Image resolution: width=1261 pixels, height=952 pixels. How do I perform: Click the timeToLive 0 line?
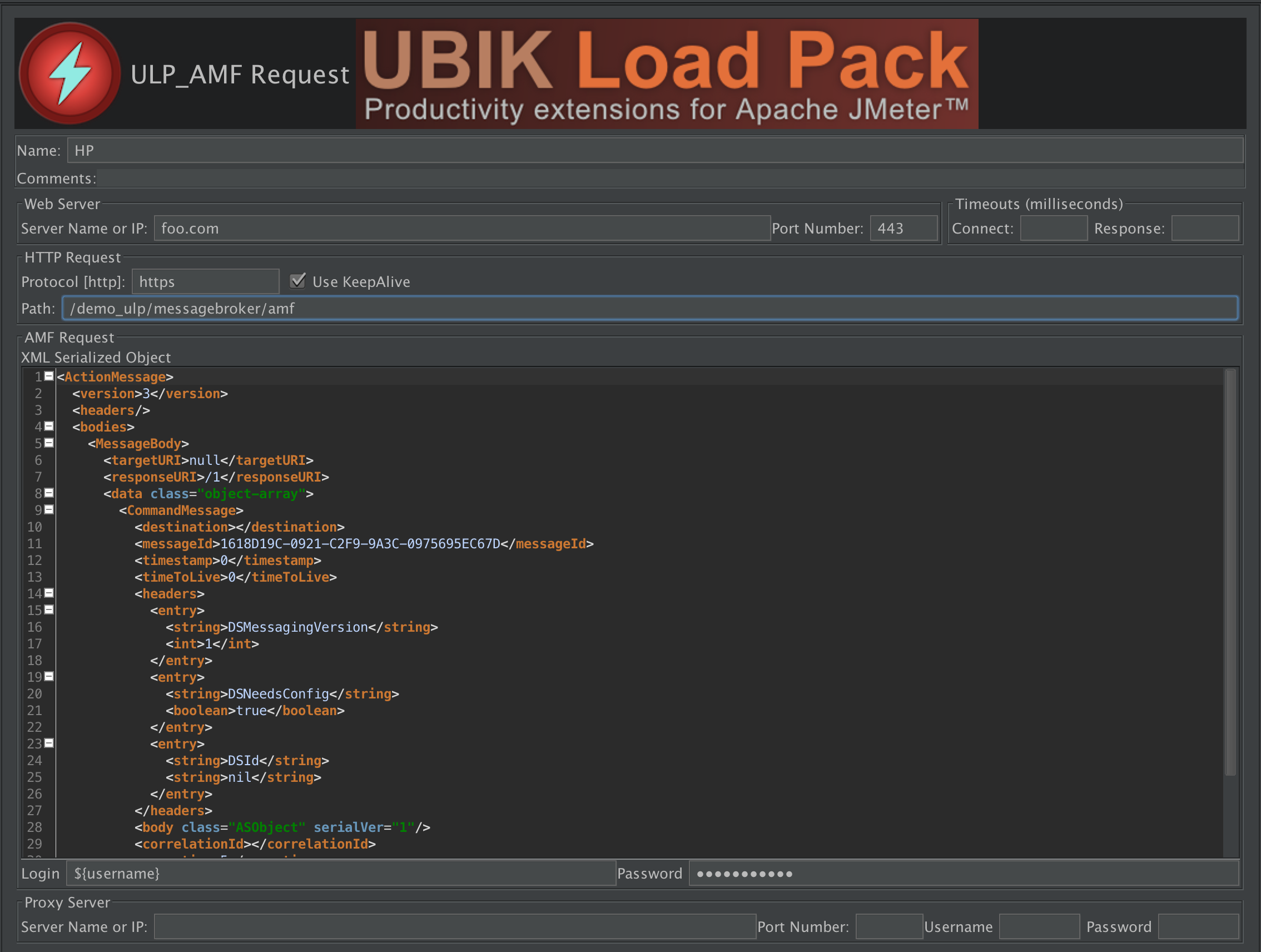pyautogui.click(x=235, y=577)
